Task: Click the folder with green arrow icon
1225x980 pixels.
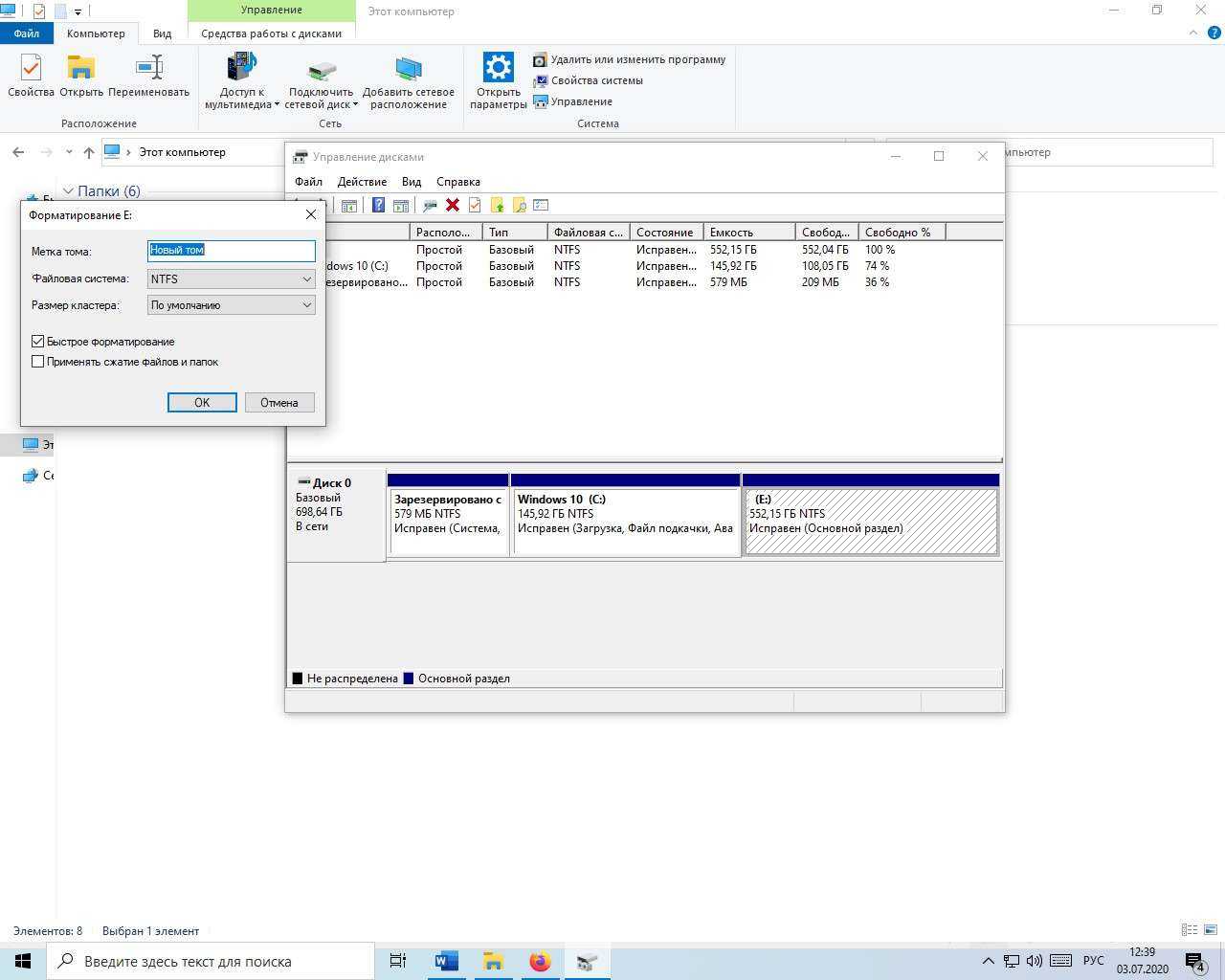Action: [x=497, y=205]
